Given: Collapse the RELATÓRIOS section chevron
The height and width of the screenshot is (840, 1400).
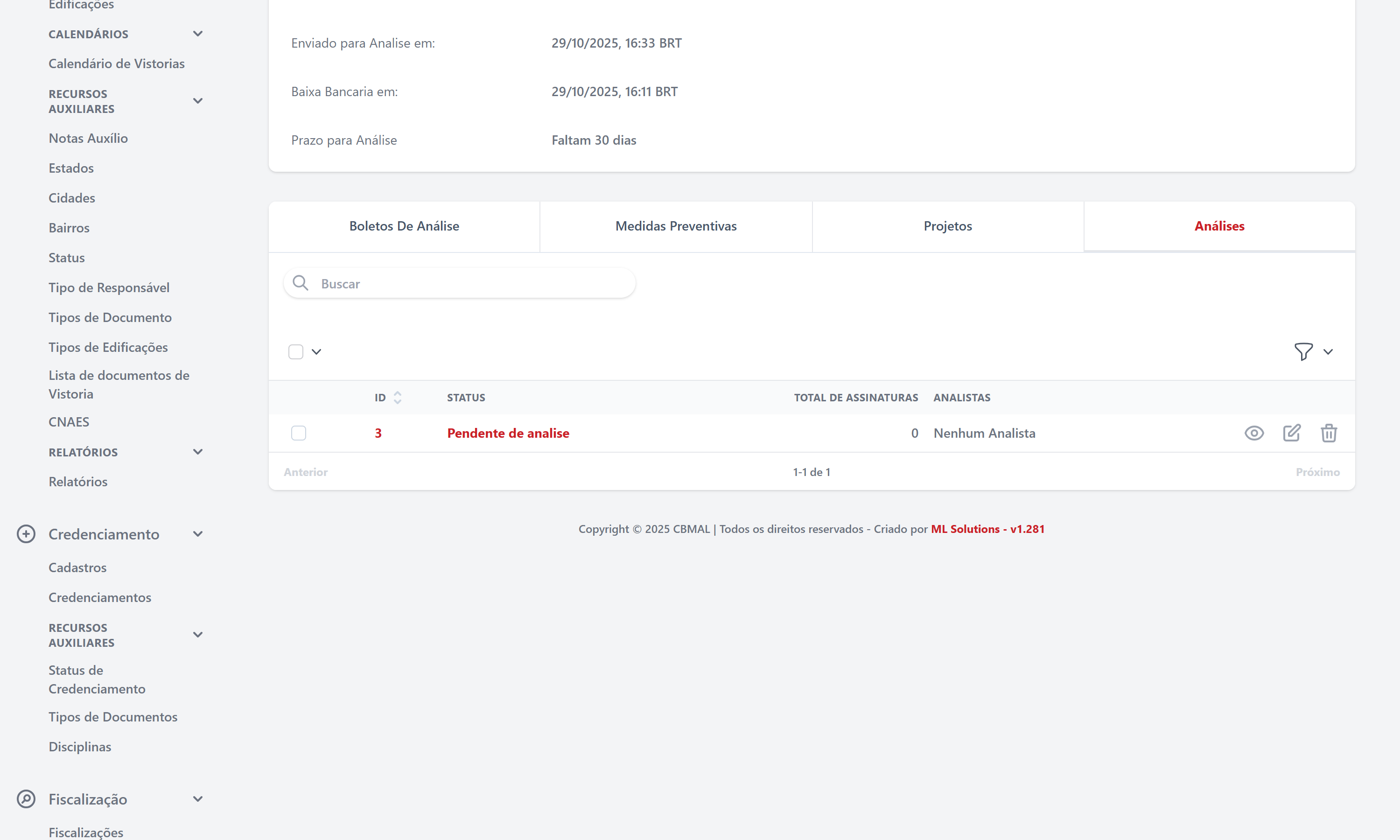Looking at the screenshot, I should pyautogui.click(x=197, y=452).
